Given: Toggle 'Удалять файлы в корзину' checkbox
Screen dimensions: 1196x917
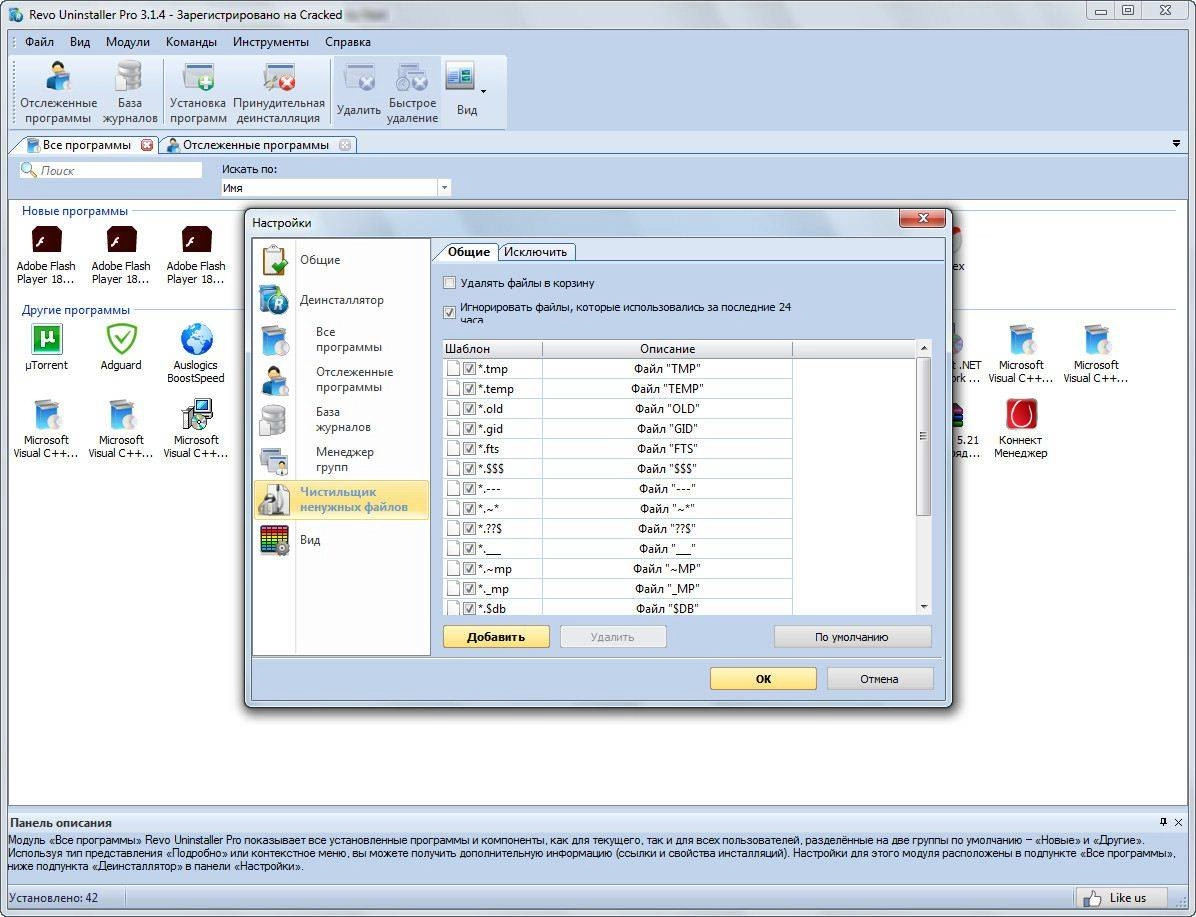Looking at the screenshot, I should pos(449,283).
